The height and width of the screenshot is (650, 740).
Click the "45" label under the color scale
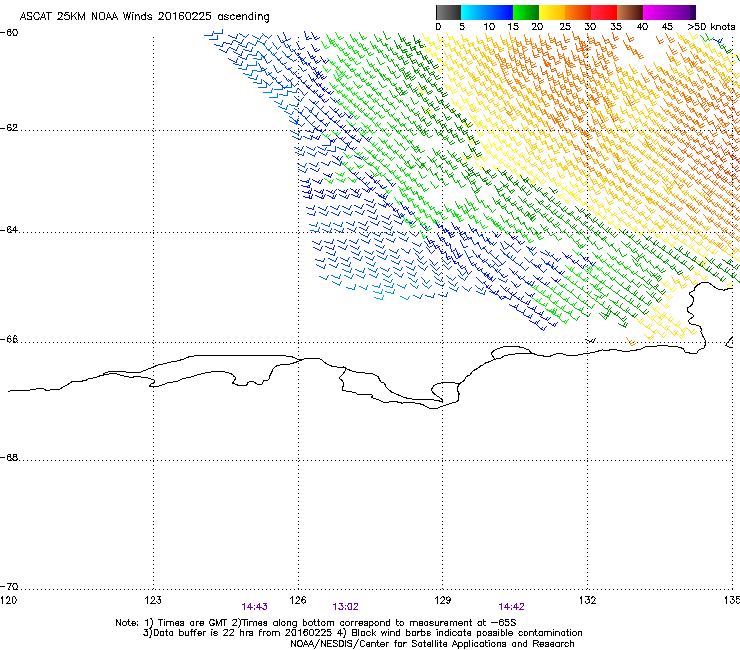(x=667, y=26)
